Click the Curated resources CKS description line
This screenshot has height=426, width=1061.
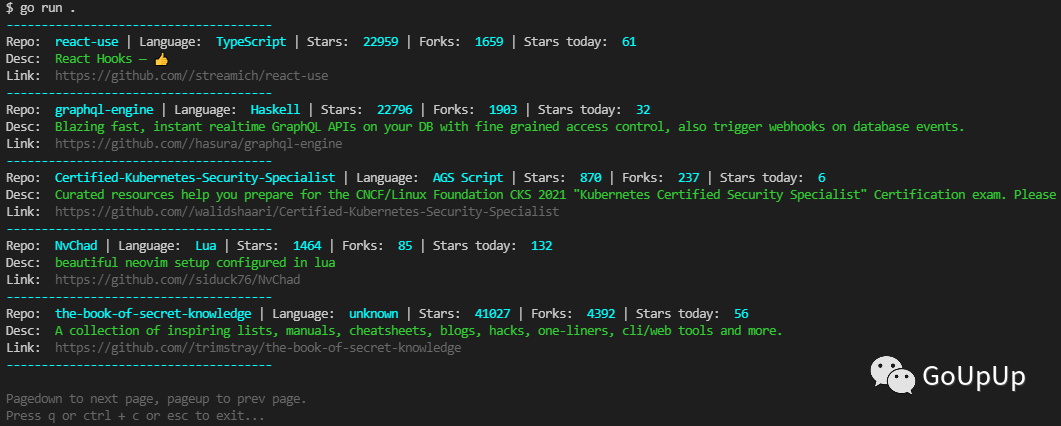(556, 195)
